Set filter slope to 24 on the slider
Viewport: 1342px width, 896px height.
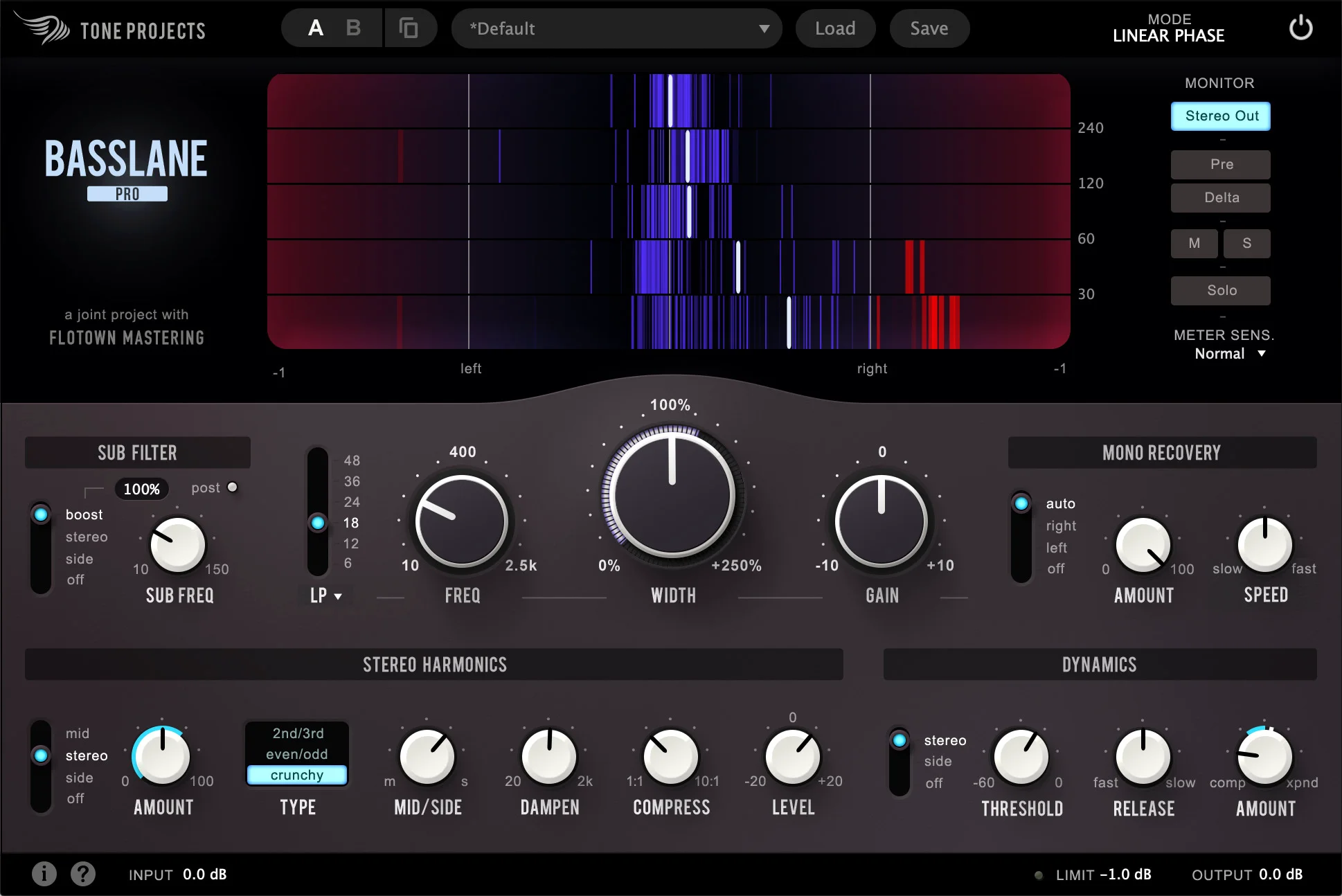(318, 502)
